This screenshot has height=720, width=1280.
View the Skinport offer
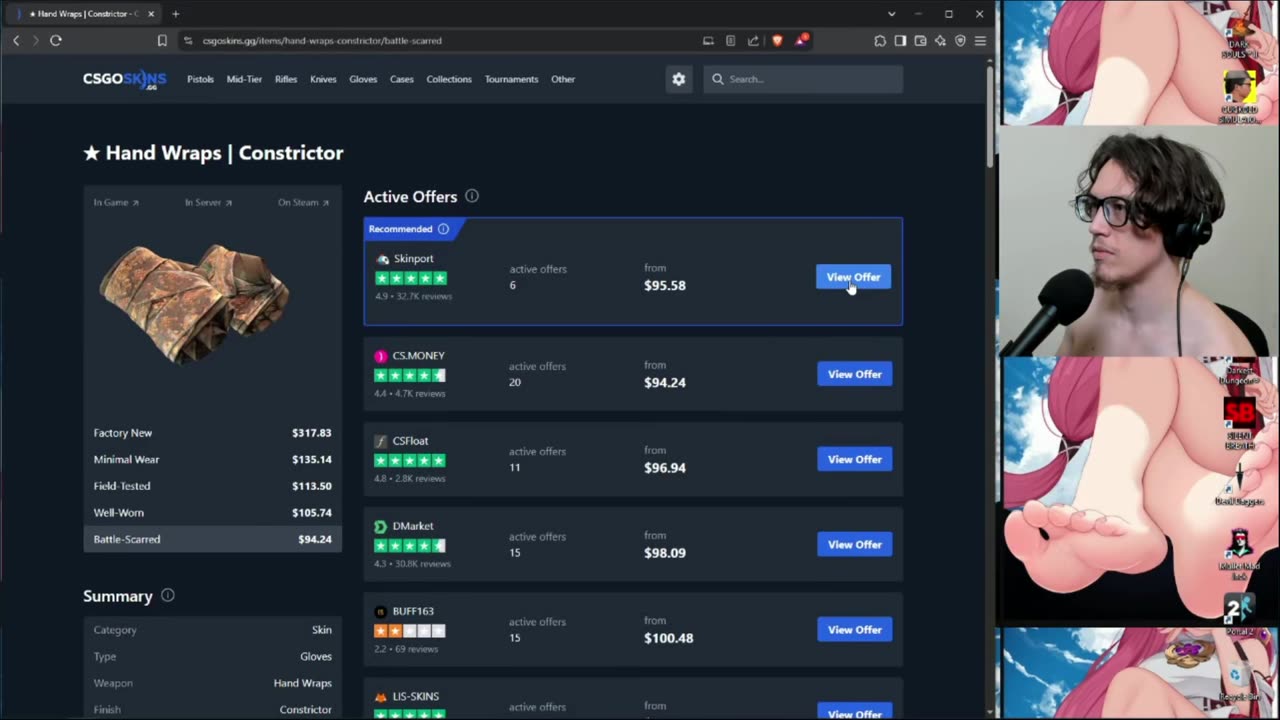tap(853, 277)
